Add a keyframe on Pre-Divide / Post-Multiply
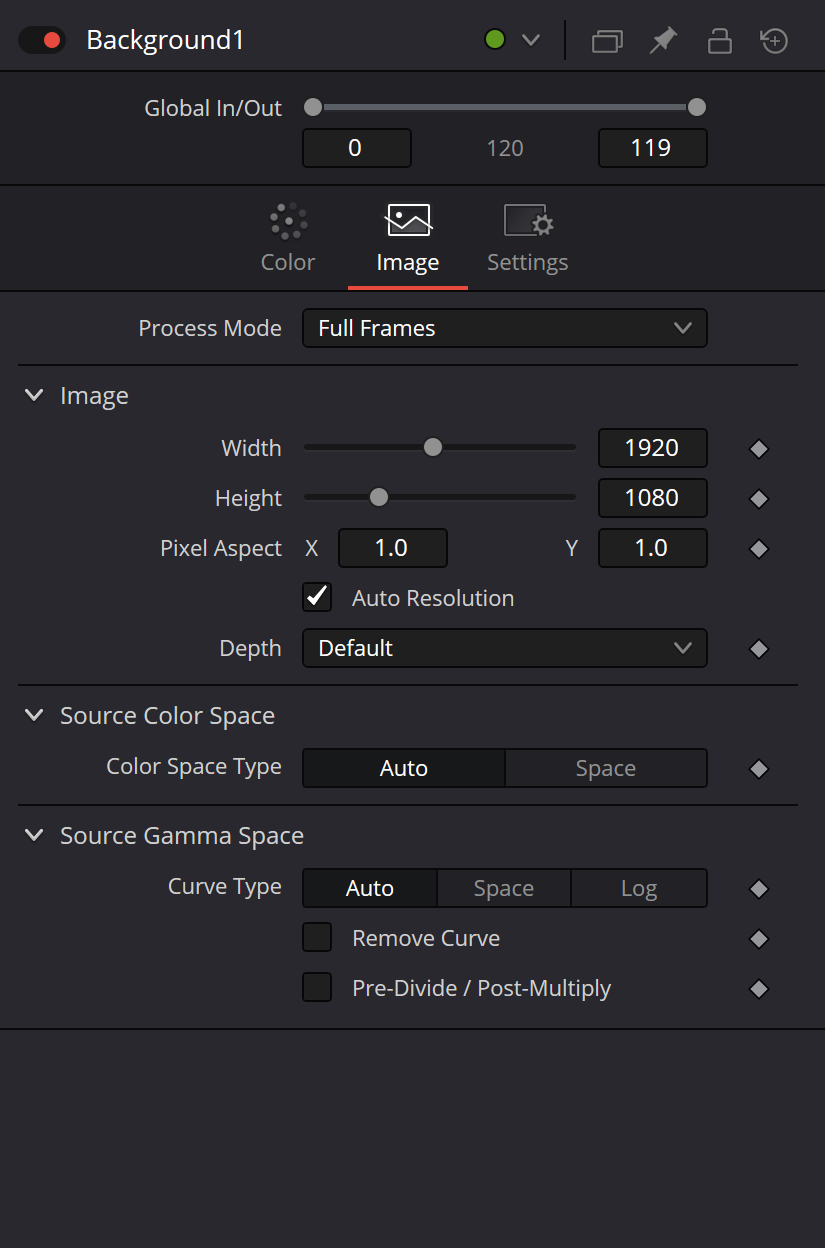 [x=759, y=989]
